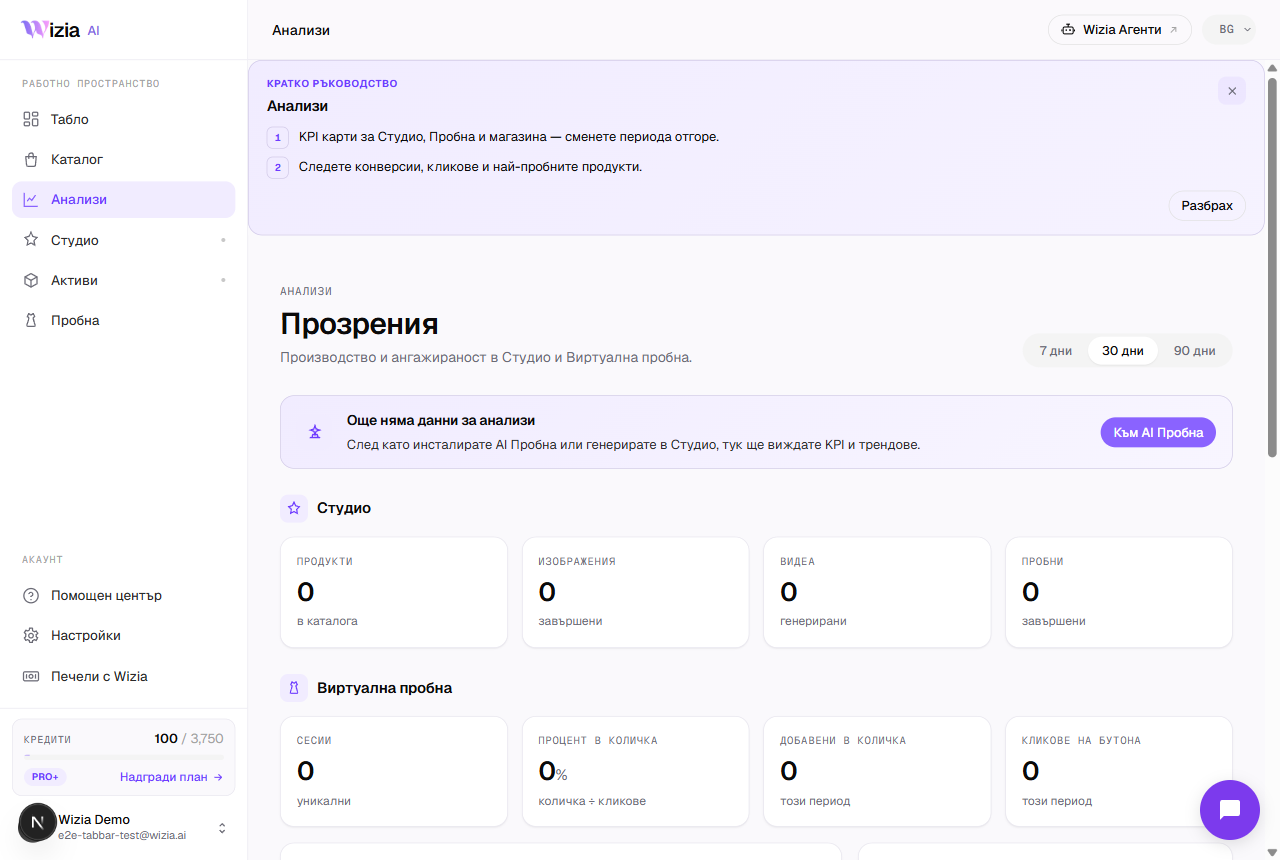This screenshot has width=1280, height=860.
Task: Click the Към AI Пробна button
Action: [1158, 432]
